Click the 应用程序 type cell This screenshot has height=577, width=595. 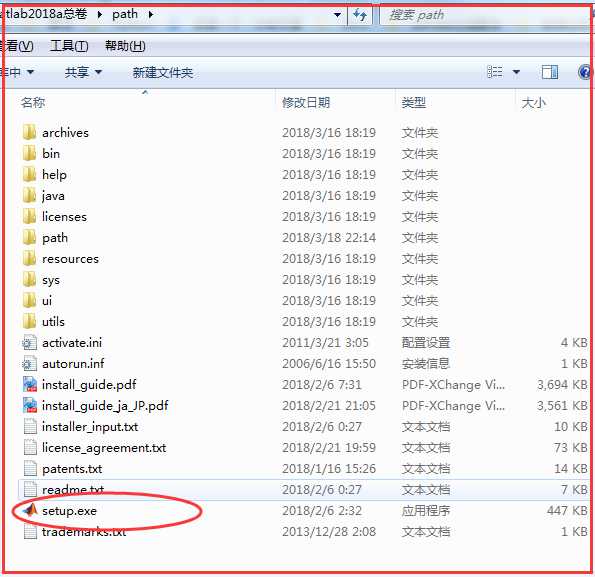(426, 511)
